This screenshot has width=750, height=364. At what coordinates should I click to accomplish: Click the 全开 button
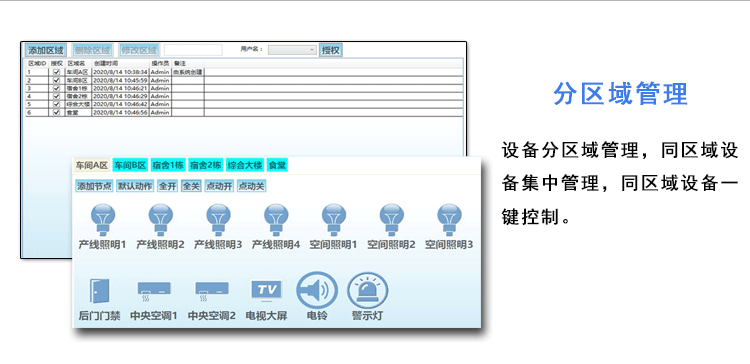tap(167, 187)
